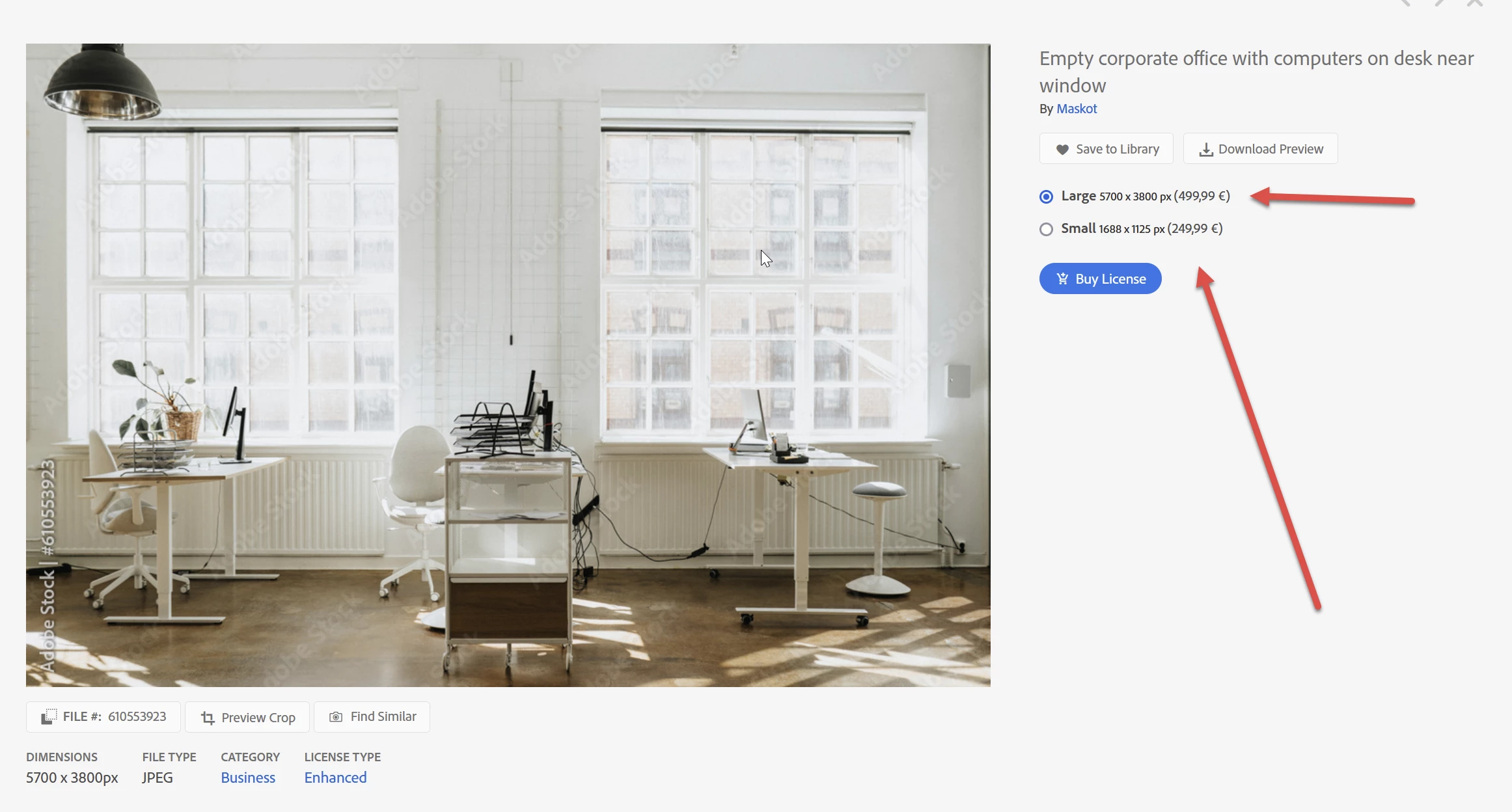
Task: Click the Save to Library text
Action: (1118, 149)
